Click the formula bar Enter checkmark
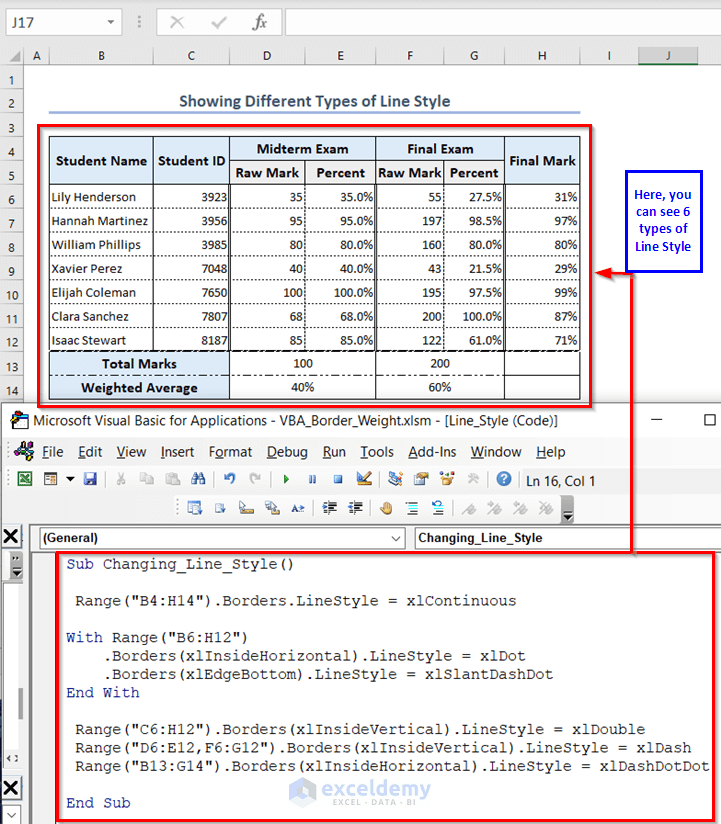Image resolution: width=721 pixels, height=824 pixels. [219, 22]
